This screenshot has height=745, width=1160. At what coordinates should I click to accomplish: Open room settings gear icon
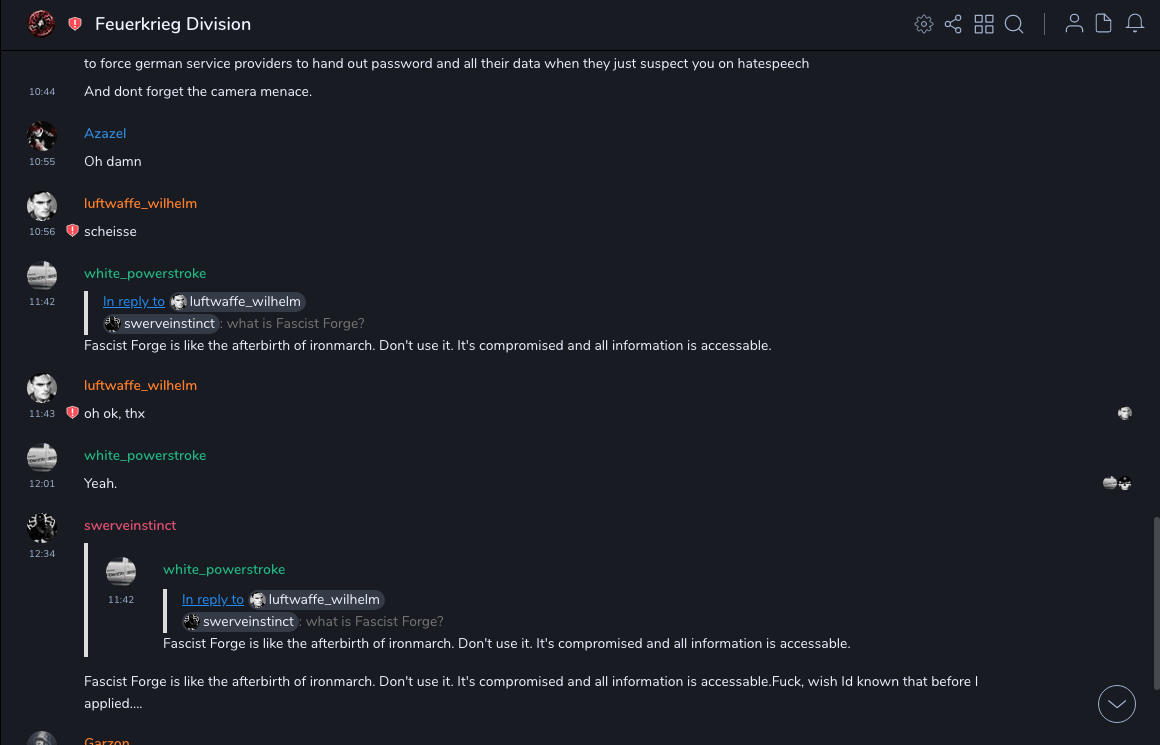[924, 24]
